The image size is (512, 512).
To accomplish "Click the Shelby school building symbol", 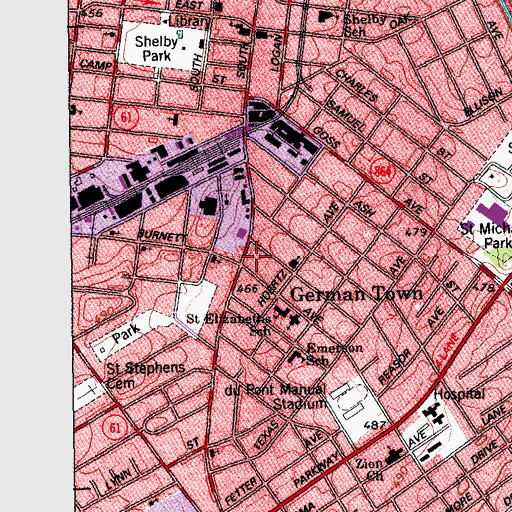I will 326,17.
